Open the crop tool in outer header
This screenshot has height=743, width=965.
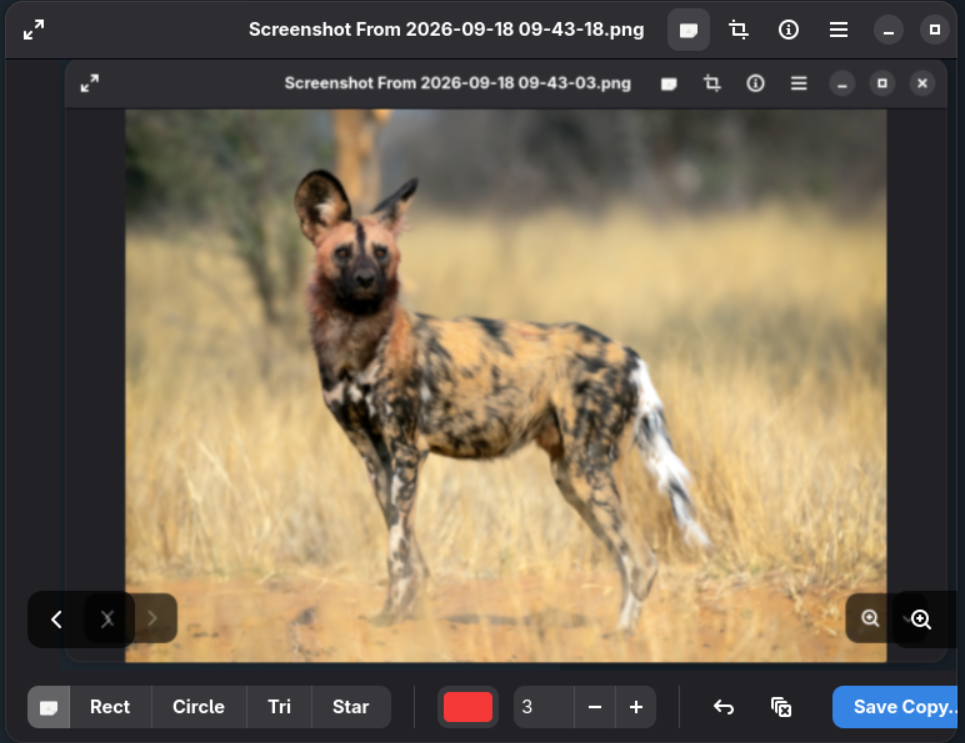(739, 30)
